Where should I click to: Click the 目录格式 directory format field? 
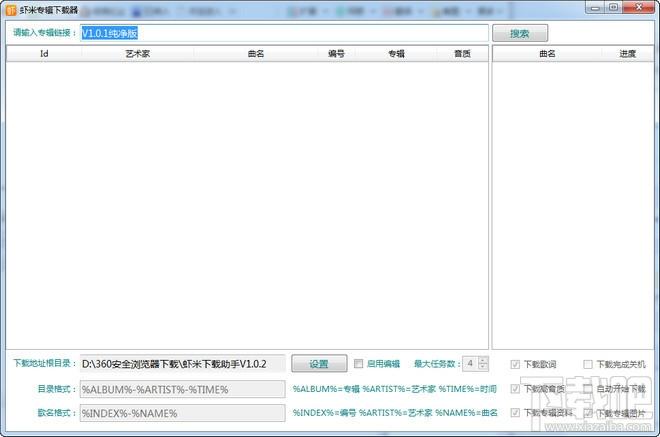coord(183,389)
